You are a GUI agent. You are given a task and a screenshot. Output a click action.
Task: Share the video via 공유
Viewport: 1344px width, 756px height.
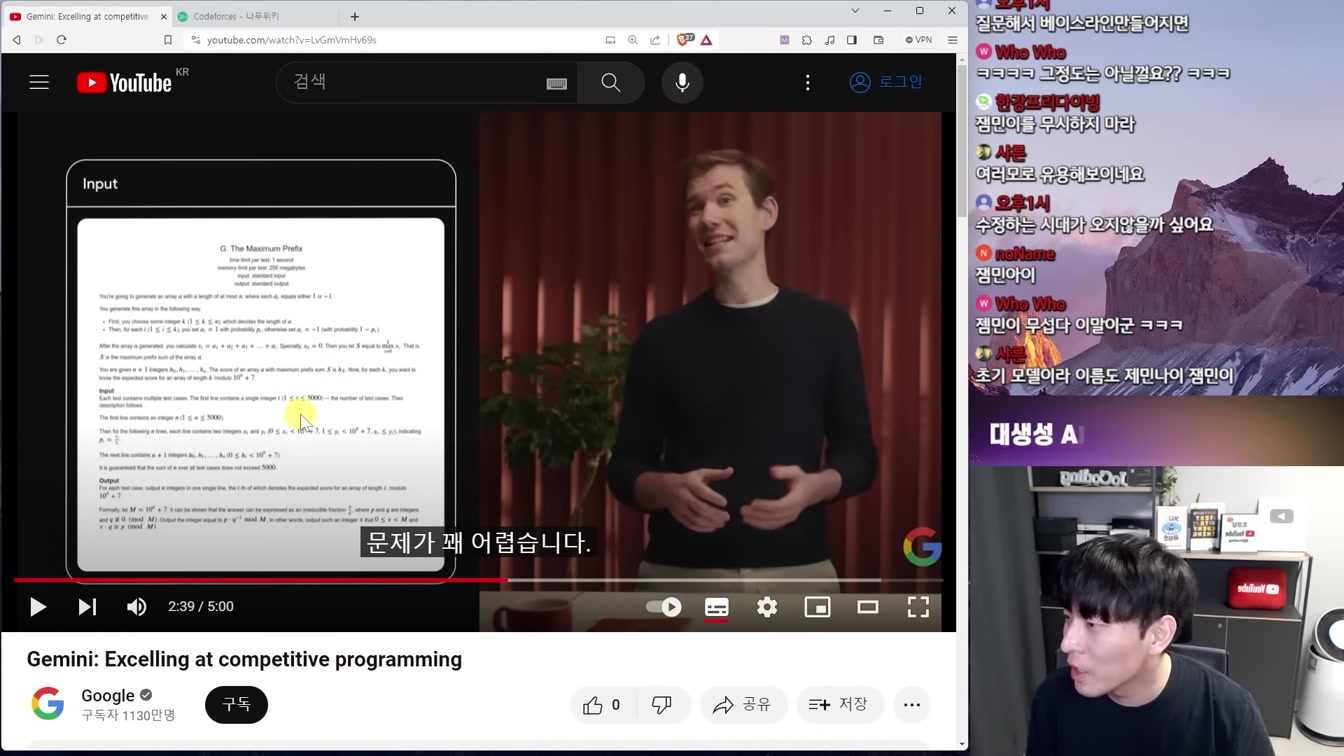[743, 705]
